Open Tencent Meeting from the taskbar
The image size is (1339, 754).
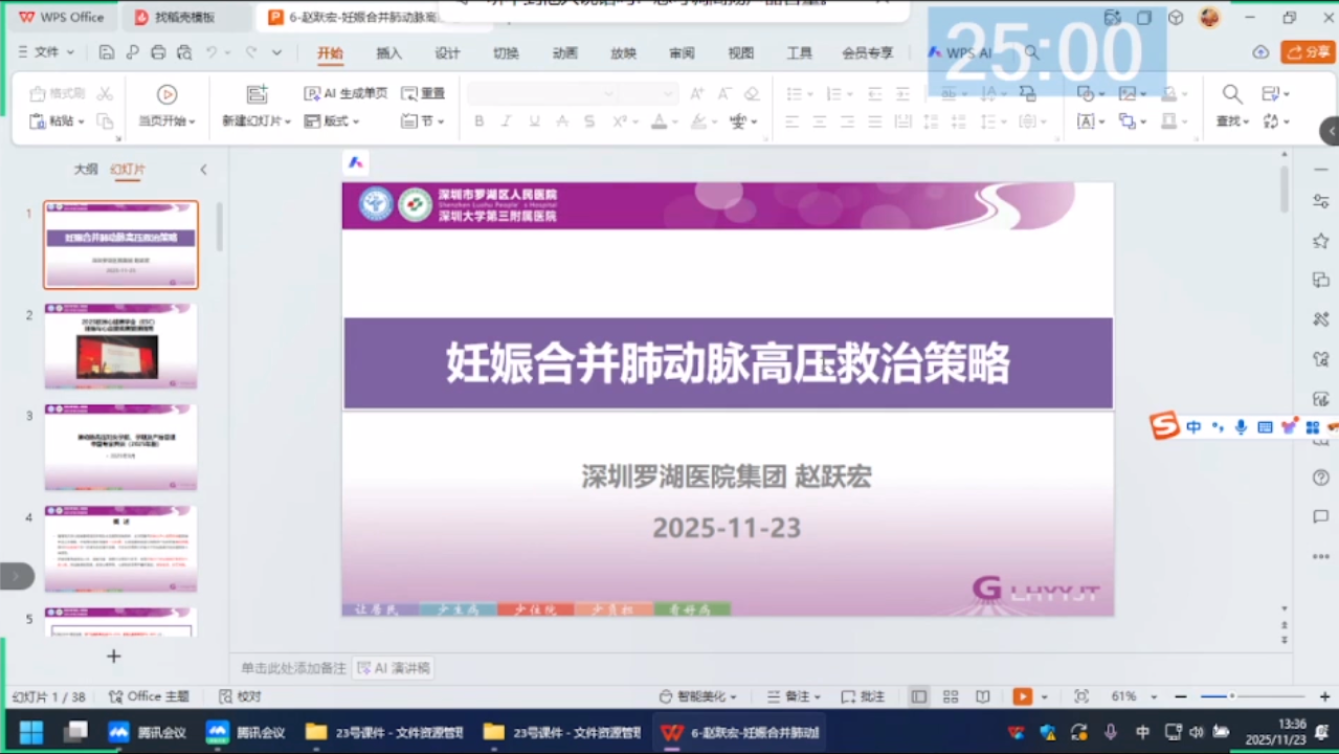tap(133, 732)
